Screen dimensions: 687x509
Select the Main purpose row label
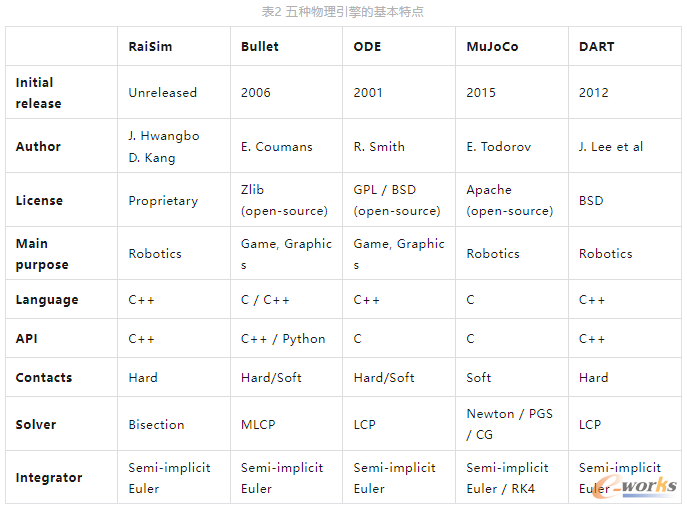(42, 254)
